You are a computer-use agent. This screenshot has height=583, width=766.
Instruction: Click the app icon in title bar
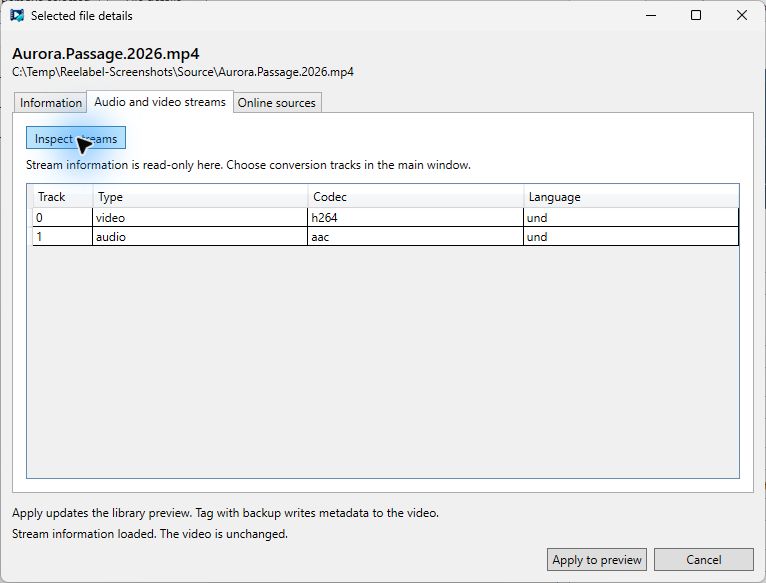(17, 16)
